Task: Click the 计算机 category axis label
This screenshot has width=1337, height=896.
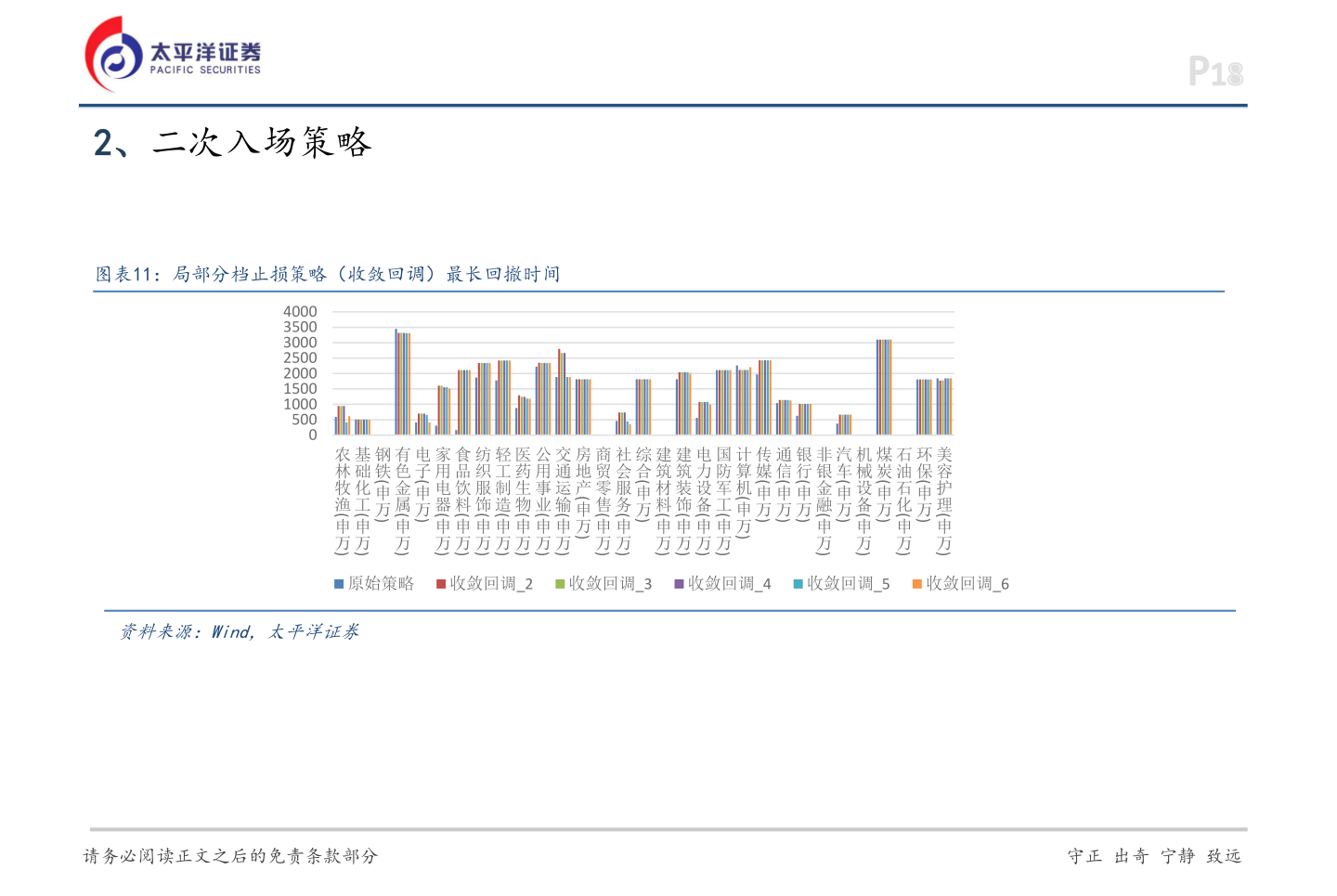Action: (x=744, y=491)
